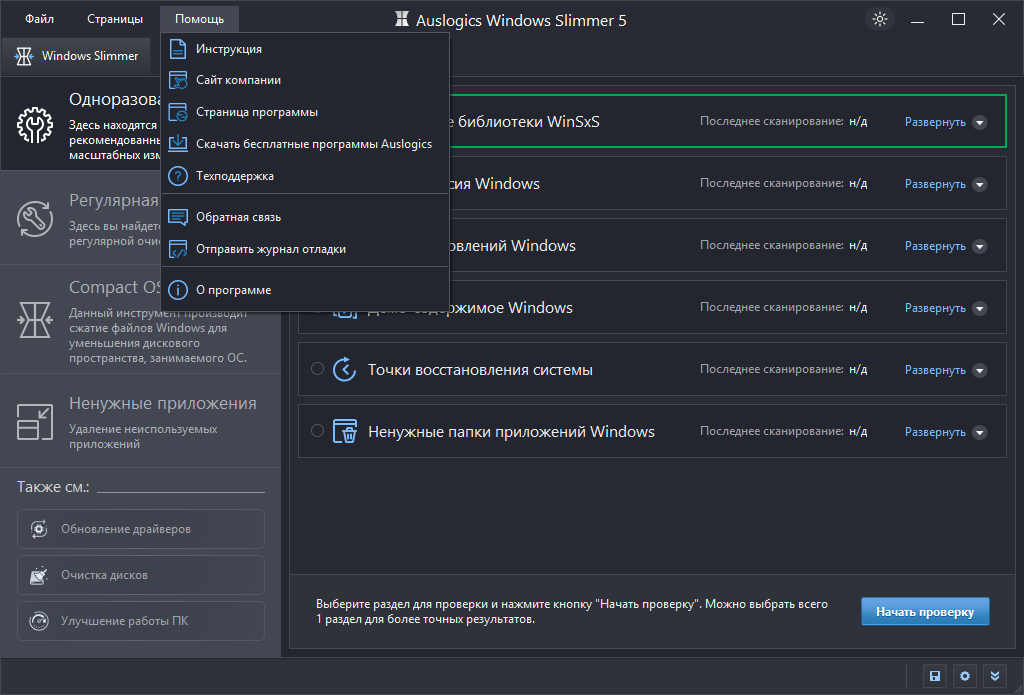Screen dimensions: 1024x695
Task: Click the Обратная связь feedback icon
Action: pyautogui.click(x=178, y=217)
